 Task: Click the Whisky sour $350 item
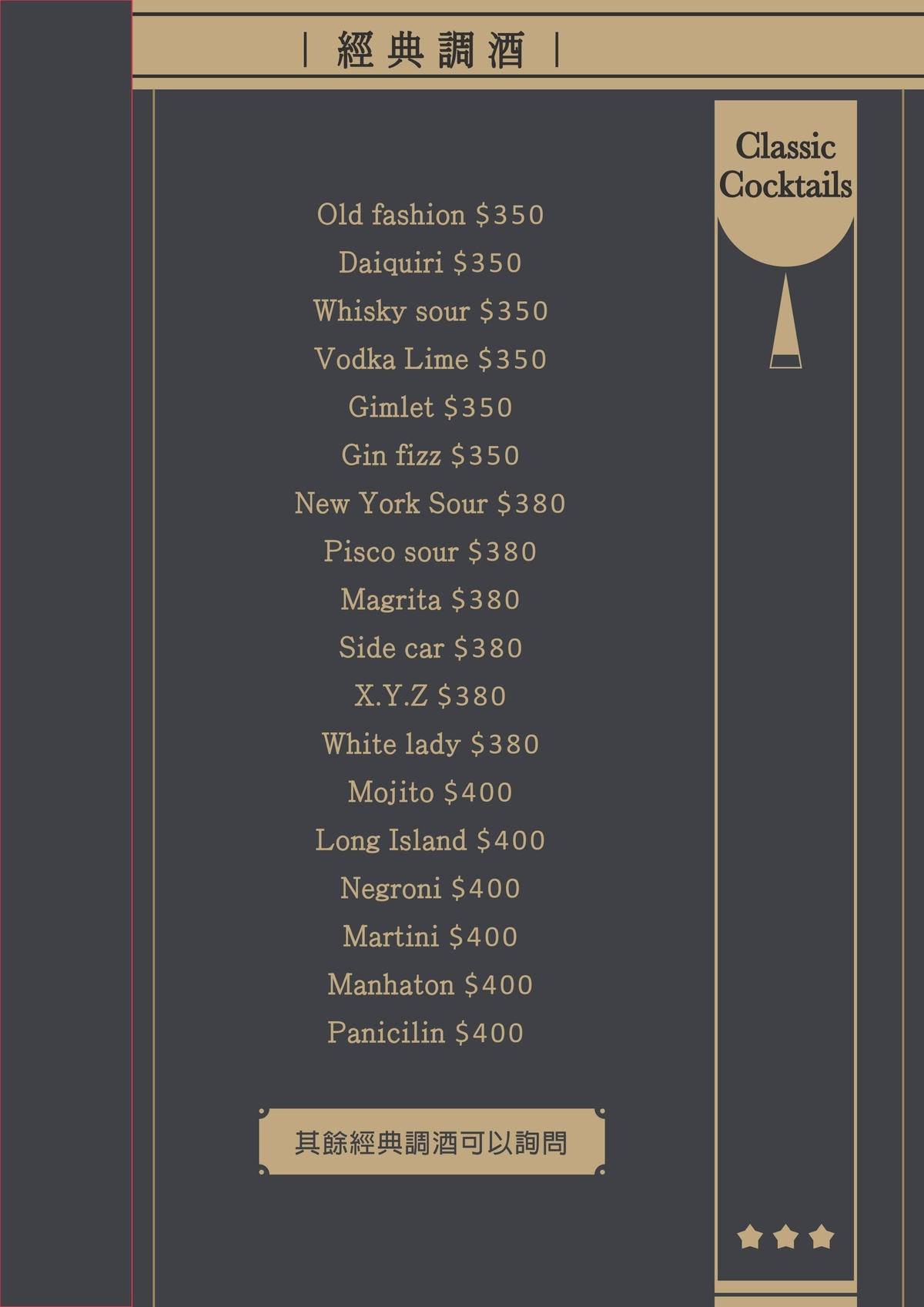pyautogui.click(x=430, y=311)
